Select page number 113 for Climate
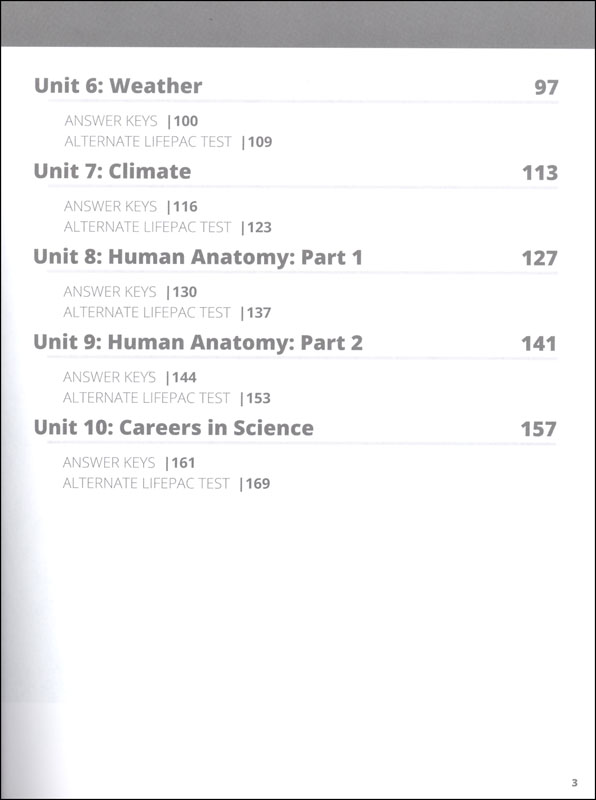 coord(540,173)
